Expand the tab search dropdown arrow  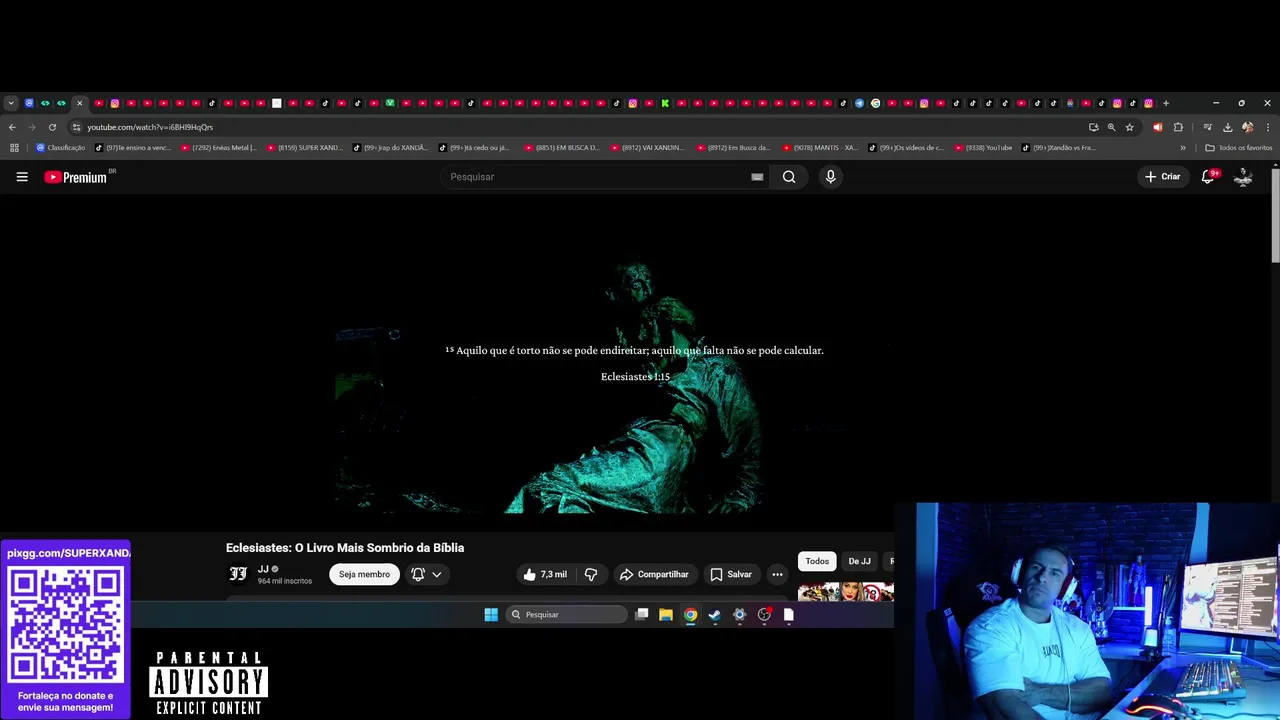click(x=11, y=103)
